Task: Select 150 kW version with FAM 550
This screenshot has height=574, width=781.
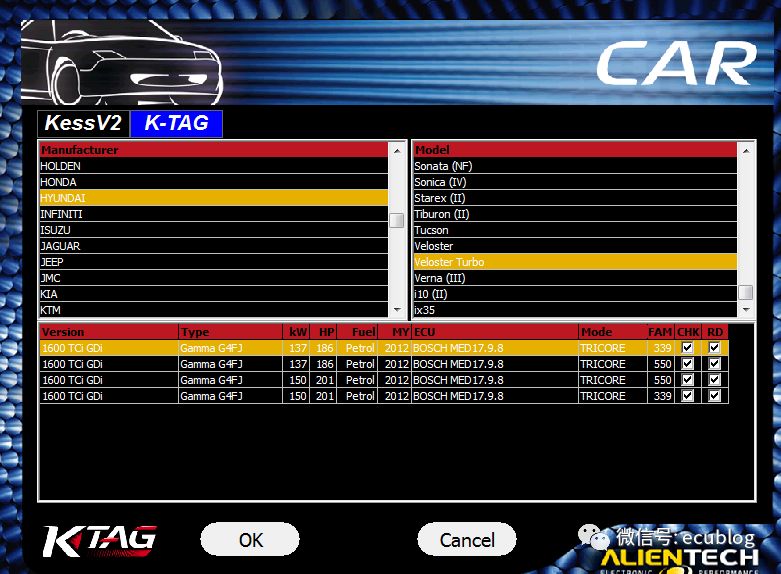Action: point(384,380)
